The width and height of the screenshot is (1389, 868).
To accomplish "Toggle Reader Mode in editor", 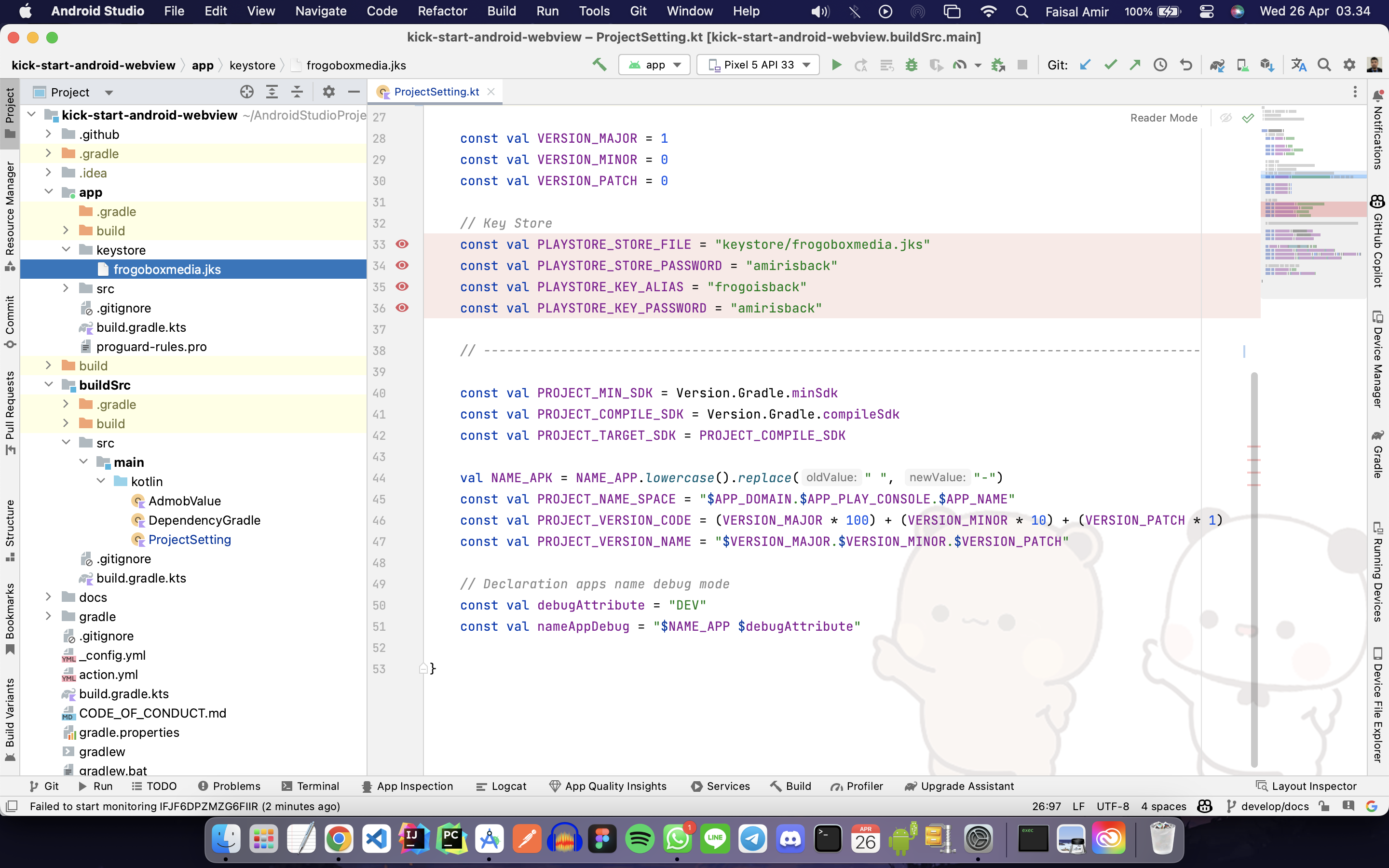I will click(x=1163, y=118).
